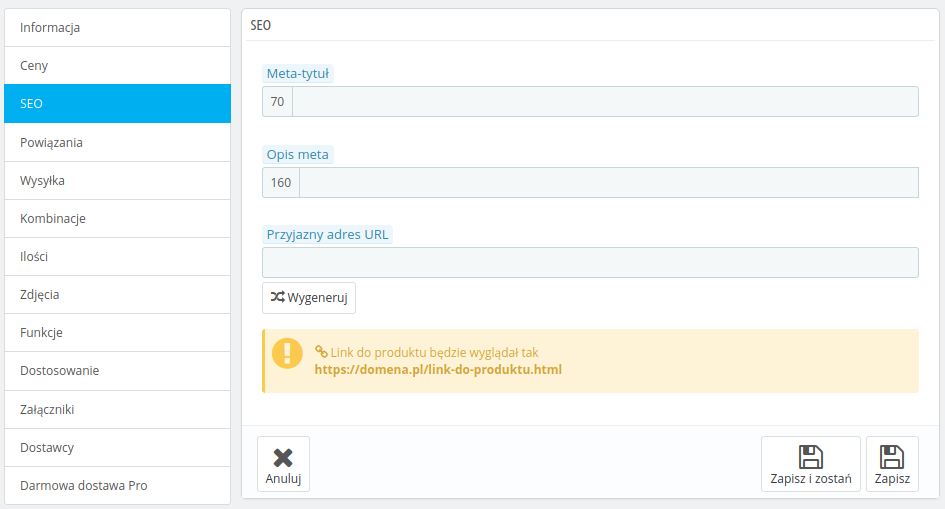Open the Ilości tab

coord(118,257)
